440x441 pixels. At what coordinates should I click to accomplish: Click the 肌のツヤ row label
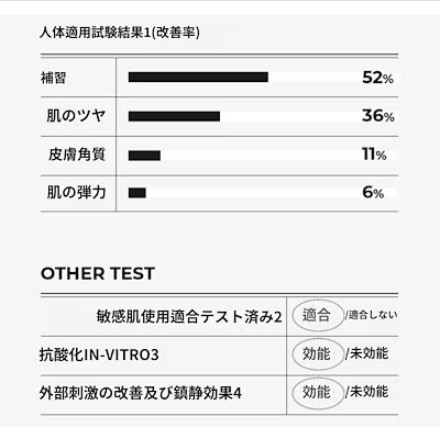(76, 116)
